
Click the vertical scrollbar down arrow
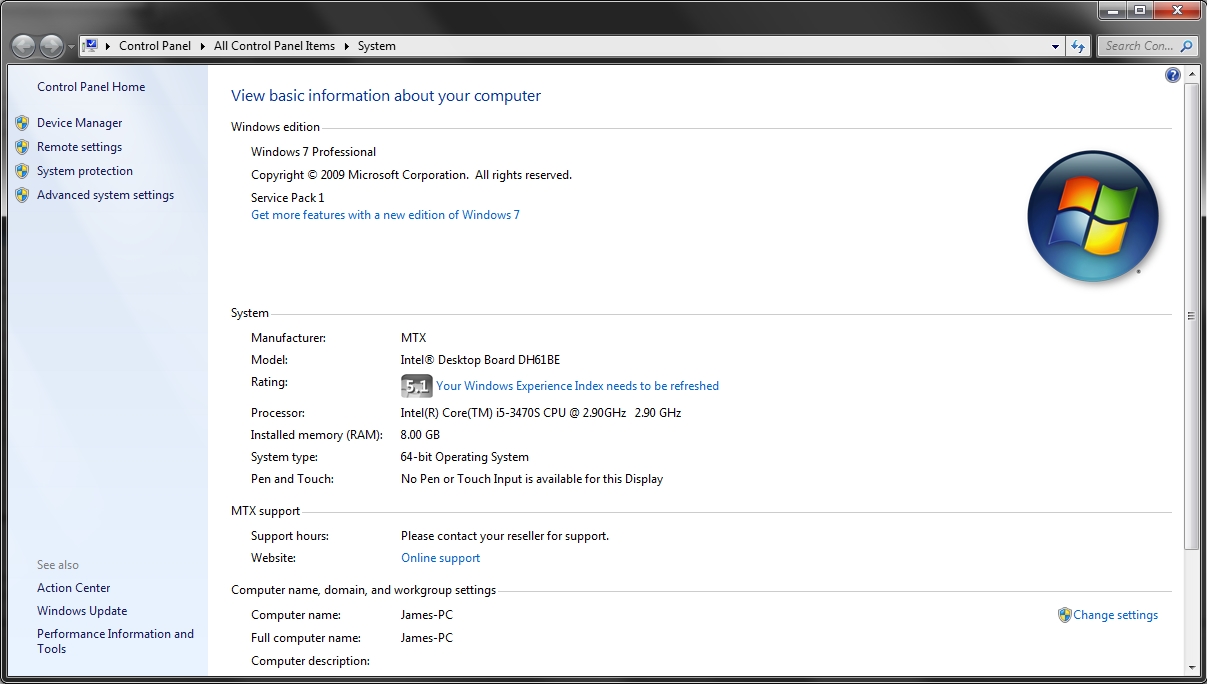click(1190, 667)
